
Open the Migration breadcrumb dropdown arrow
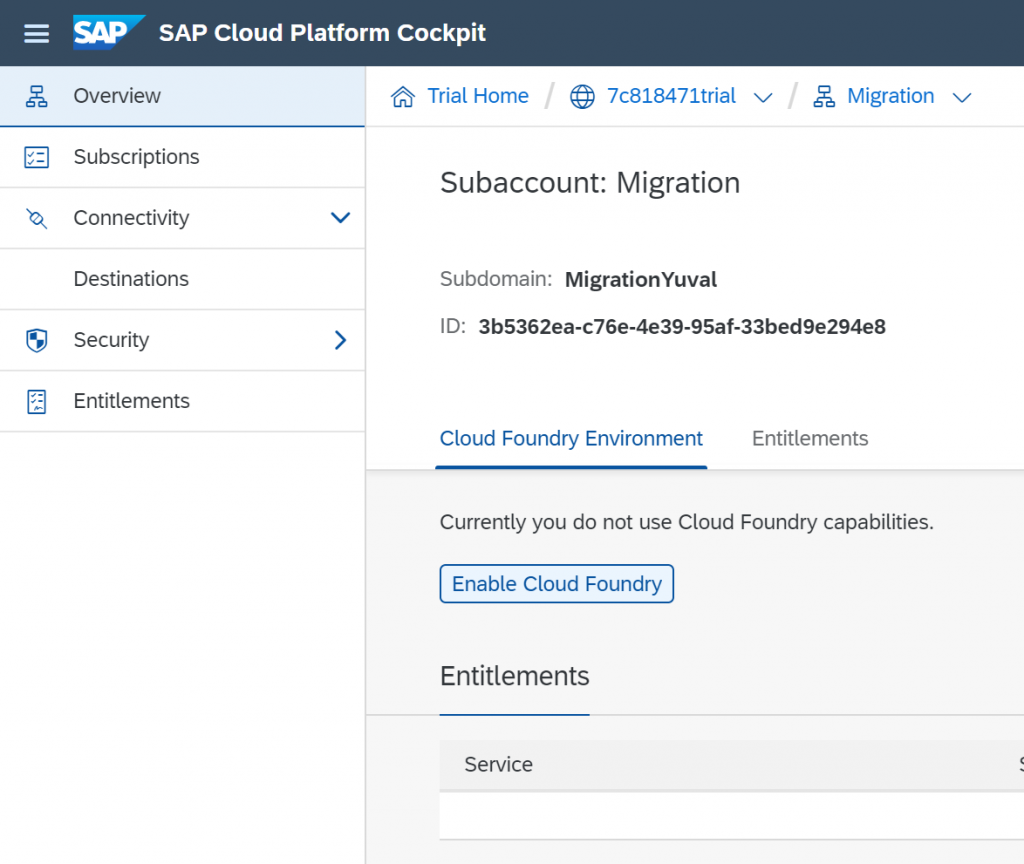click(962, 98)
